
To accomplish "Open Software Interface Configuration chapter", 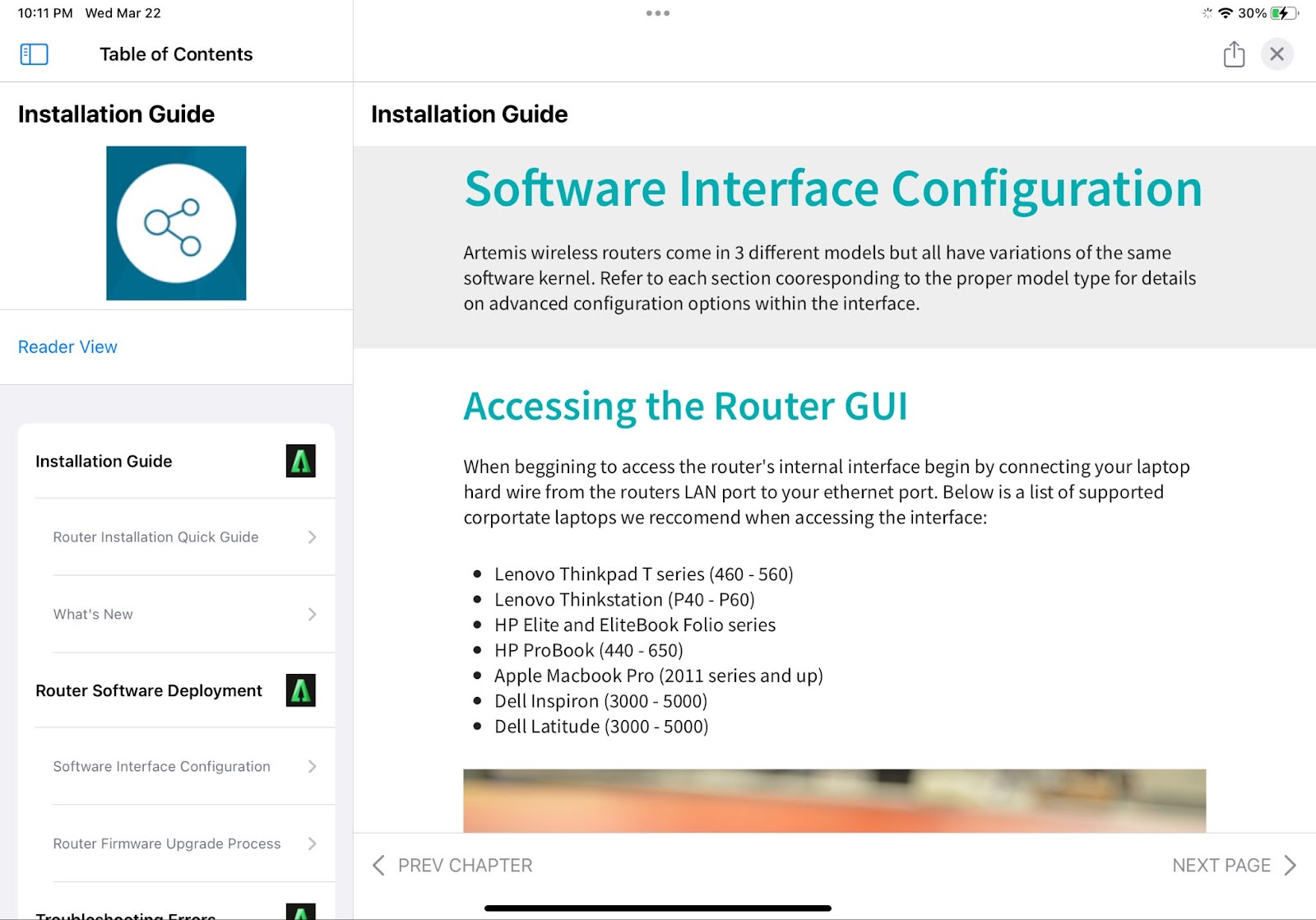I will click(x=185, y=767).
